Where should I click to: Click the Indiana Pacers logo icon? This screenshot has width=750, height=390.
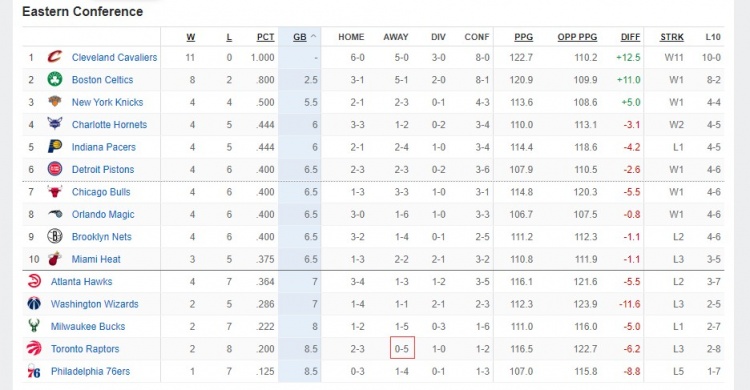click(55, 146)
